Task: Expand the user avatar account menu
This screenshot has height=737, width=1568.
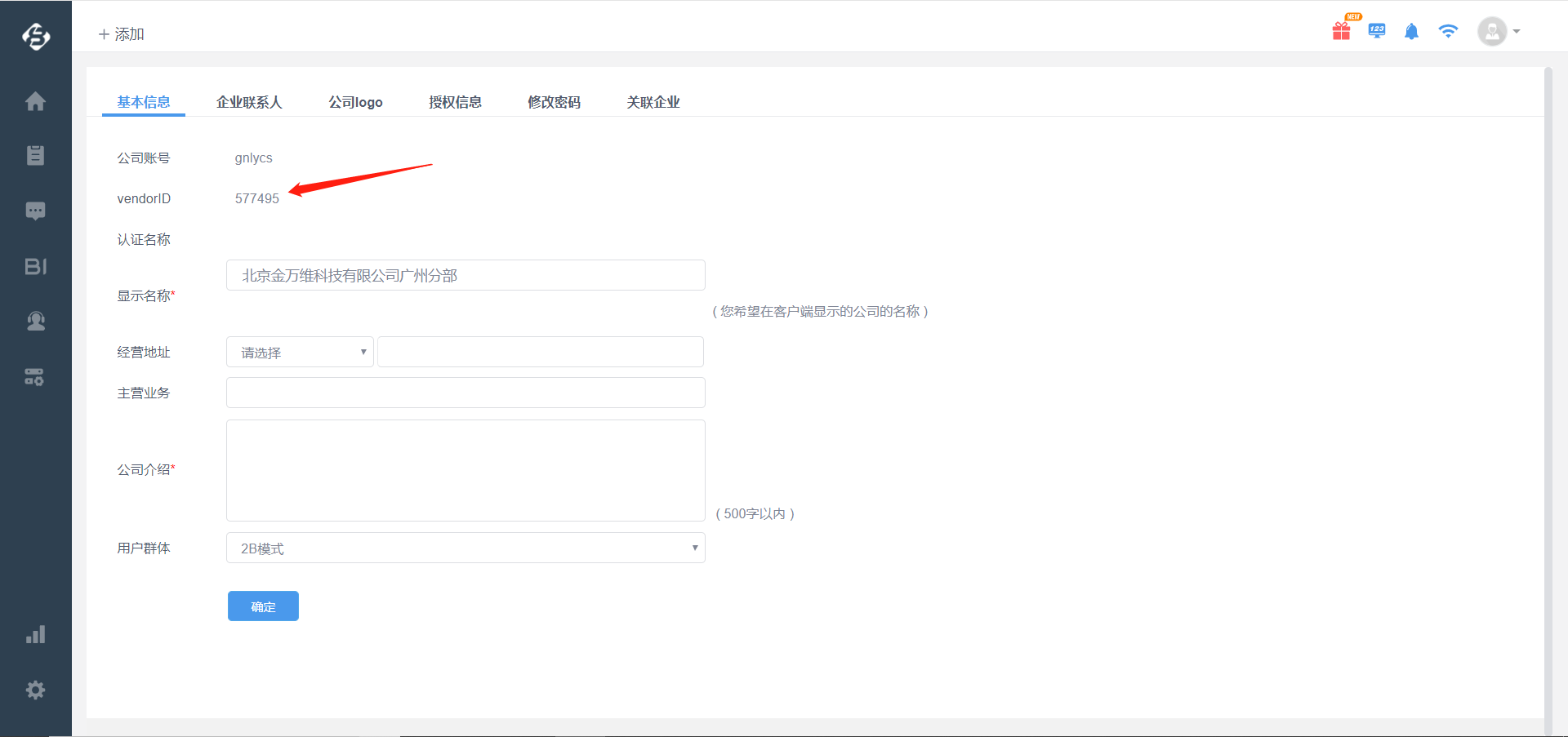Action: (1499, 32)
